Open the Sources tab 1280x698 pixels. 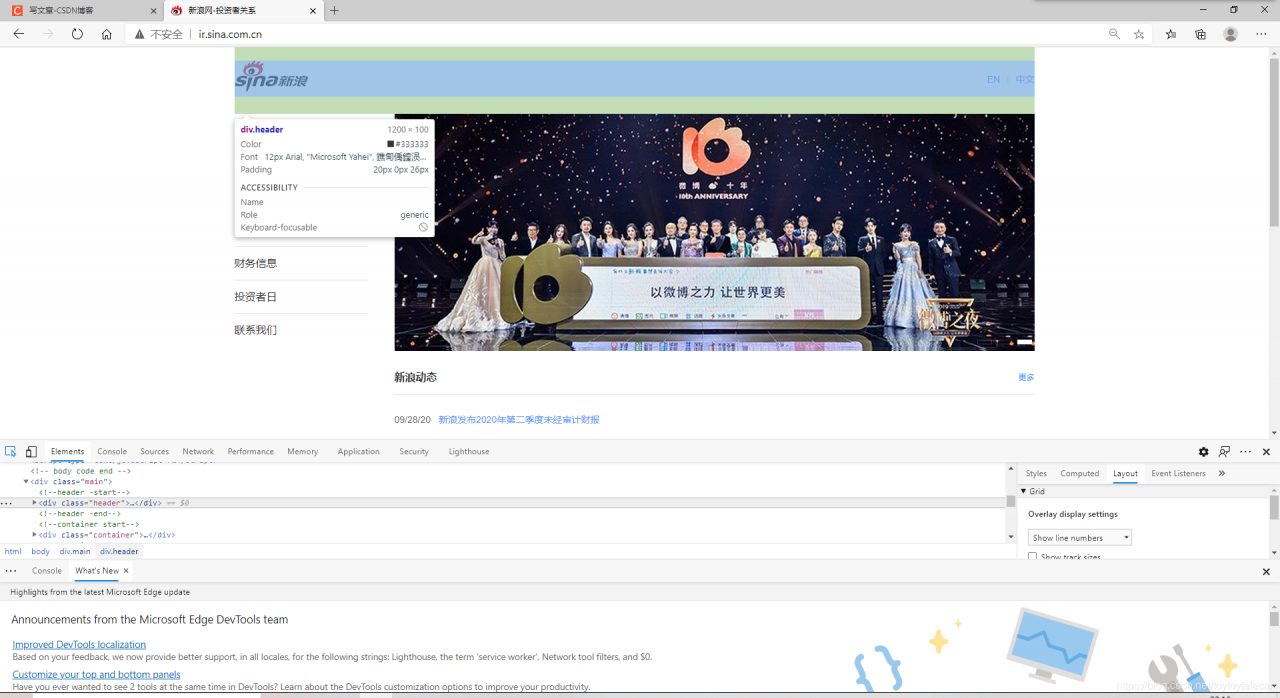(154, 452)
